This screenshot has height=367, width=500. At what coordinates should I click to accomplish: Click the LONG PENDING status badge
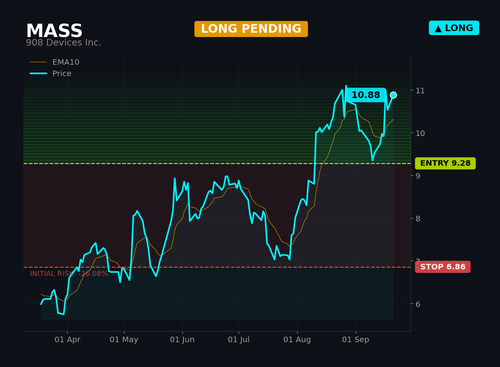point(251,29)
